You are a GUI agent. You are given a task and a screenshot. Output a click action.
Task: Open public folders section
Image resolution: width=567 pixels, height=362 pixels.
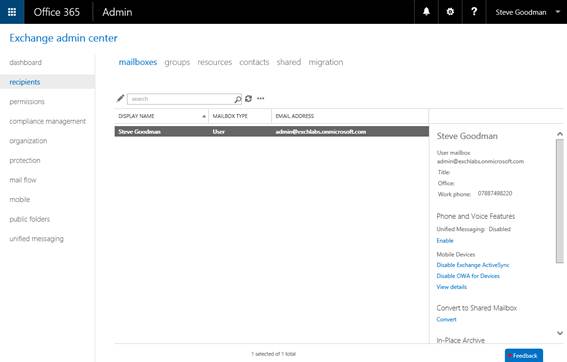point(30,219)
